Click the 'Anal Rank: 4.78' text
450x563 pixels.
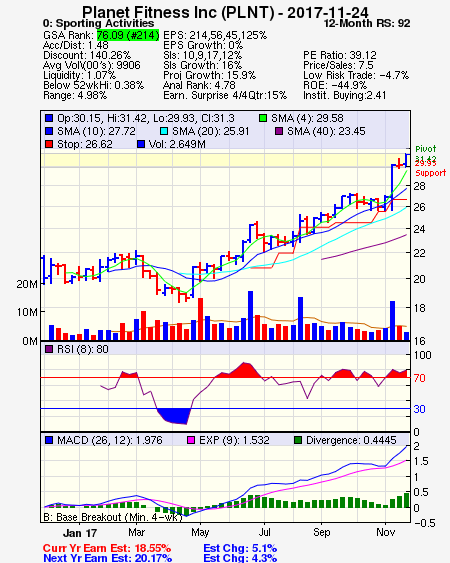click(x=199, y=85)
